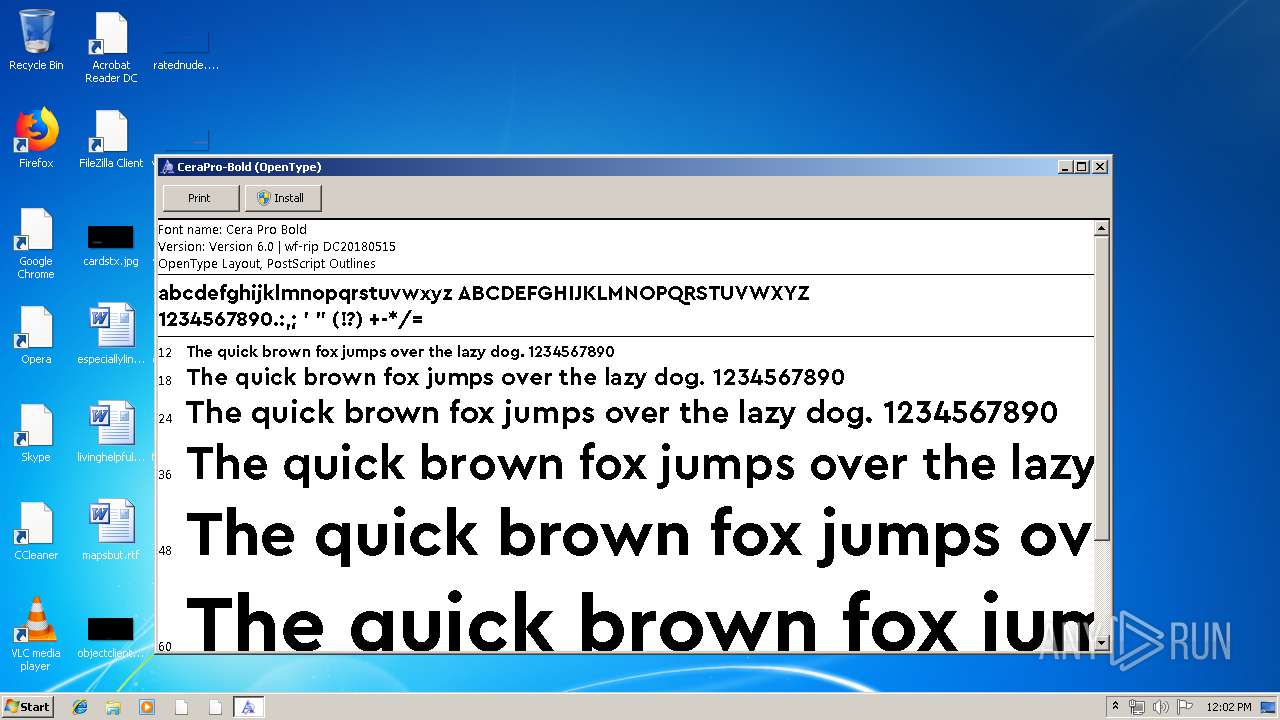
Task: Click the OpenType Layout, PostScript Outlines line
Action: pyautogui.click(x=267, y=264)
